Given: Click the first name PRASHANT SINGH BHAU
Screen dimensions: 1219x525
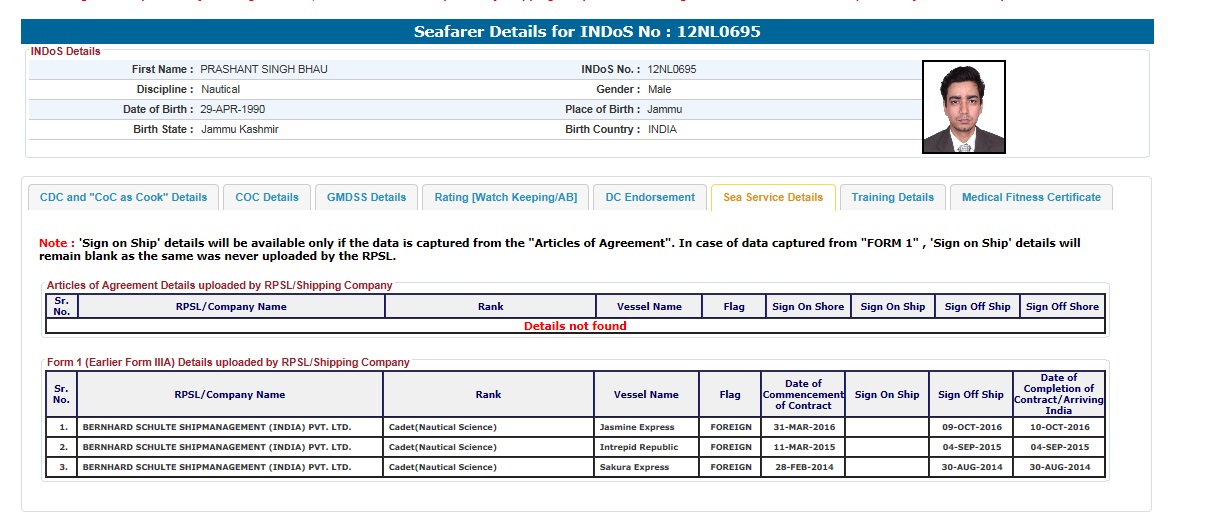Looking at the screenshot, I should click(x=264, y=70).
